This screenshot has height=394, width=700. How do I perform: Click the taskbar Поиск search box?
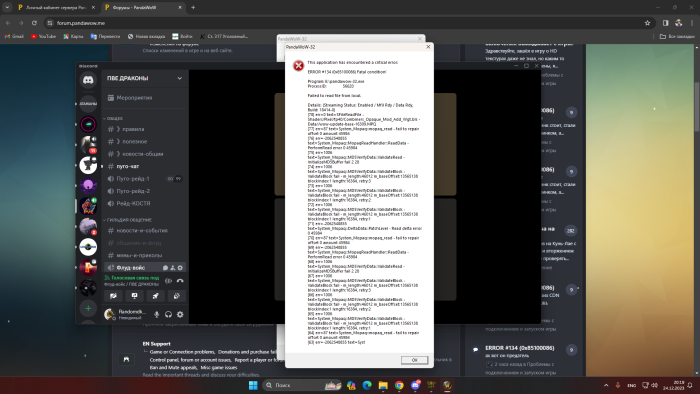point(301,385)
